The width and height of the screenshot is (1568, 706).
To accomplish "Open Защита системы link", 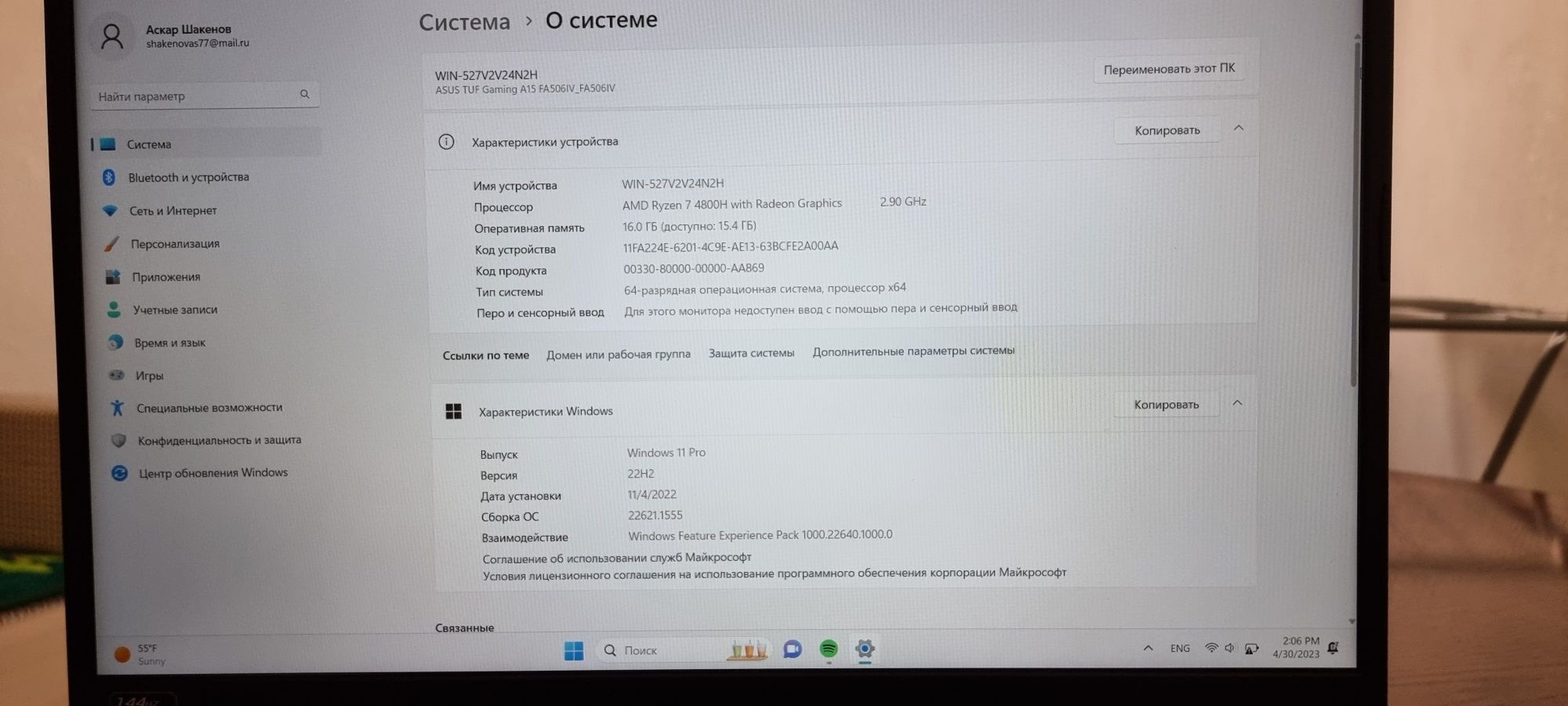I will (751, 353).
